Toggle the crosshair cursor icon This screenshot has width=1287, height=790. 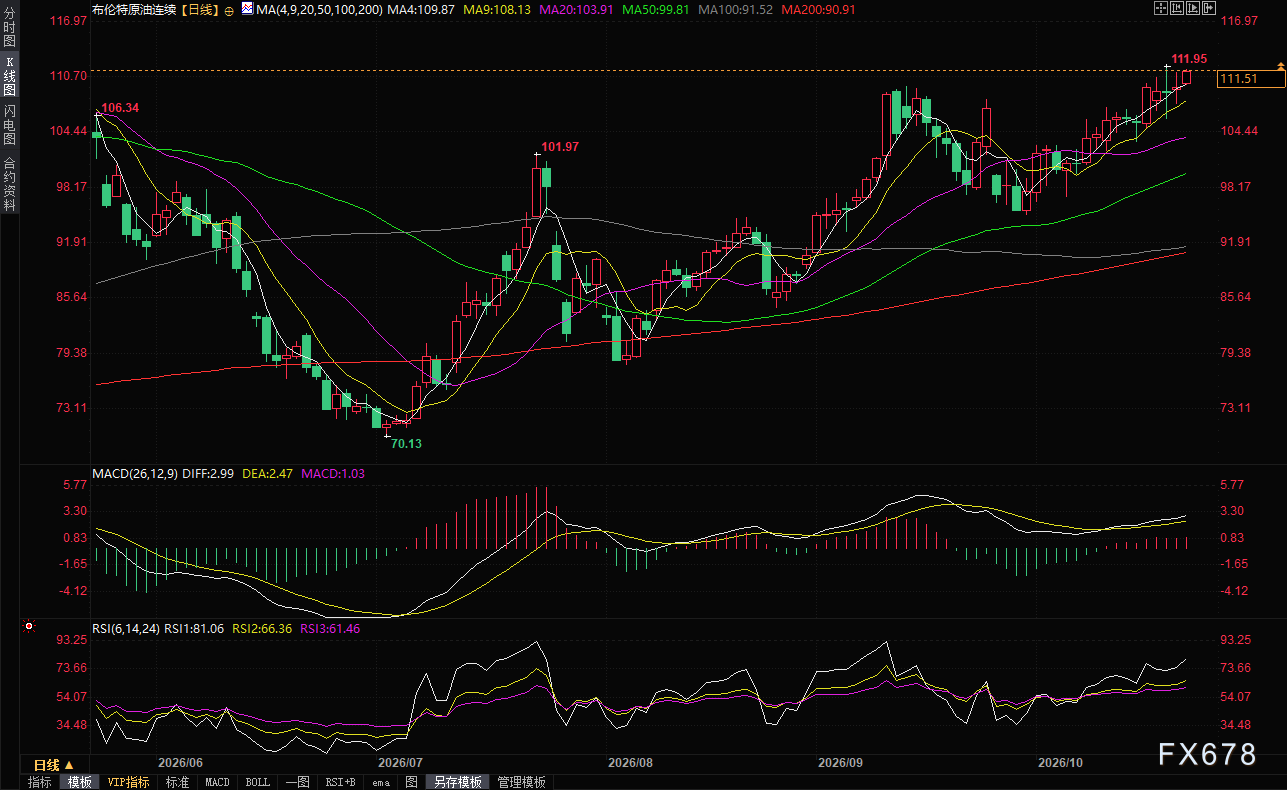[x=1161, y=8]
